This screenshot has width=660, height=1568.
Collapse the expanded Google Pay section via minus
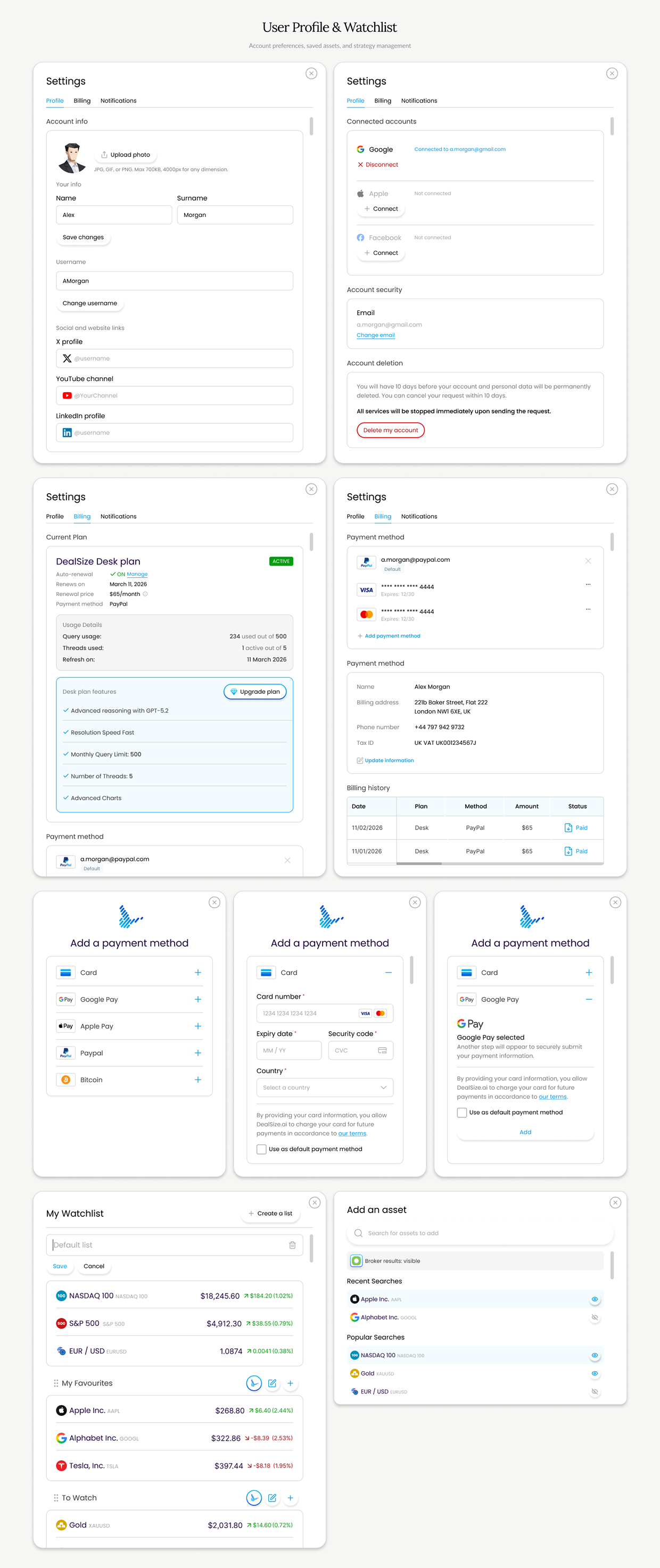click(589, 999)
